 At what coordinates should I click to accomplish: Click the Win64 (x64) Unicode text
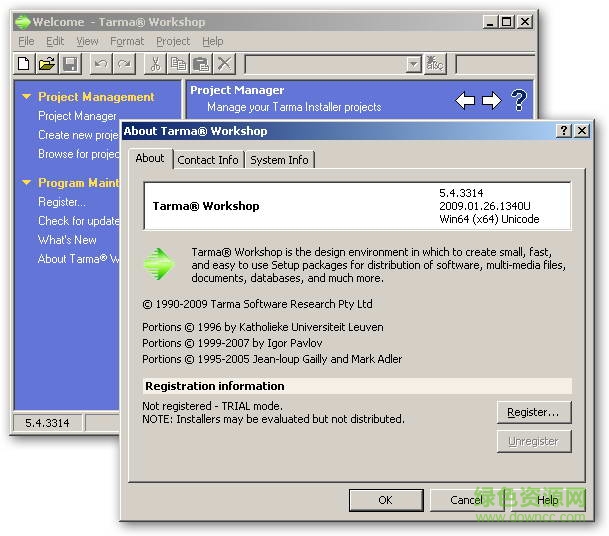pos(489,219)
